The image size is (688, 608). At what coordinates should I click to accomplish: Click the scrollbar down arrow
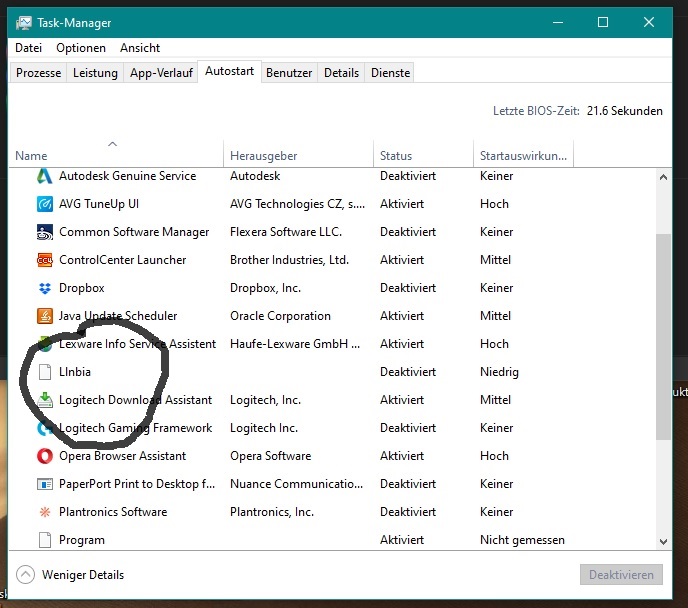pos(663,542)
